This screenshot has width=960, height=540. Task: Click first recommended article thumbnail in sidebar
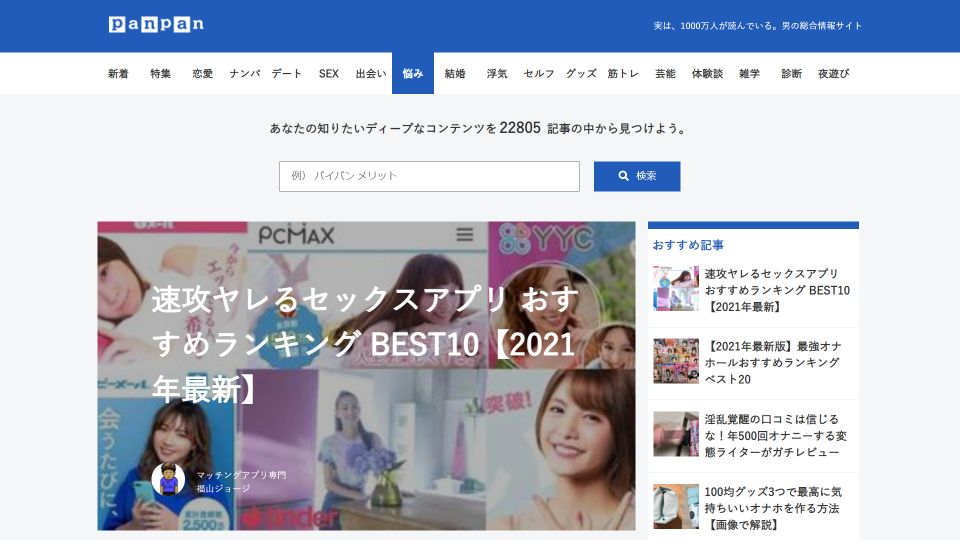click(x=676, y=289)
